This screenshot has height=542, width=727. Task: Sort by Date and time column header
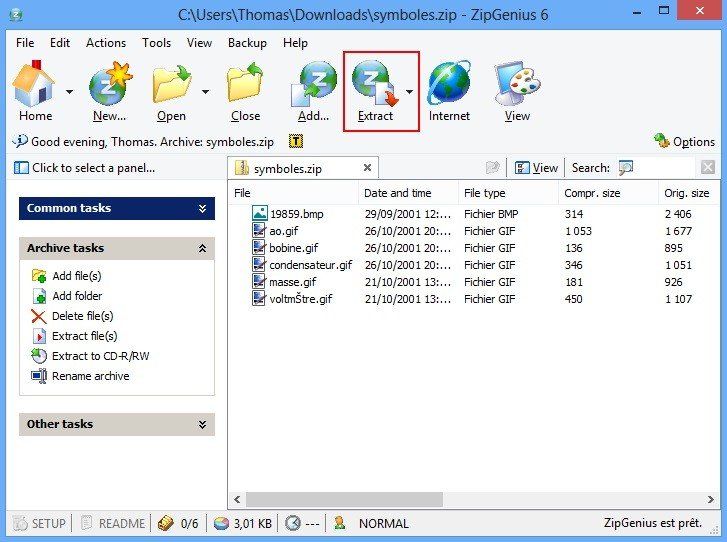click(x=408, y=193)
